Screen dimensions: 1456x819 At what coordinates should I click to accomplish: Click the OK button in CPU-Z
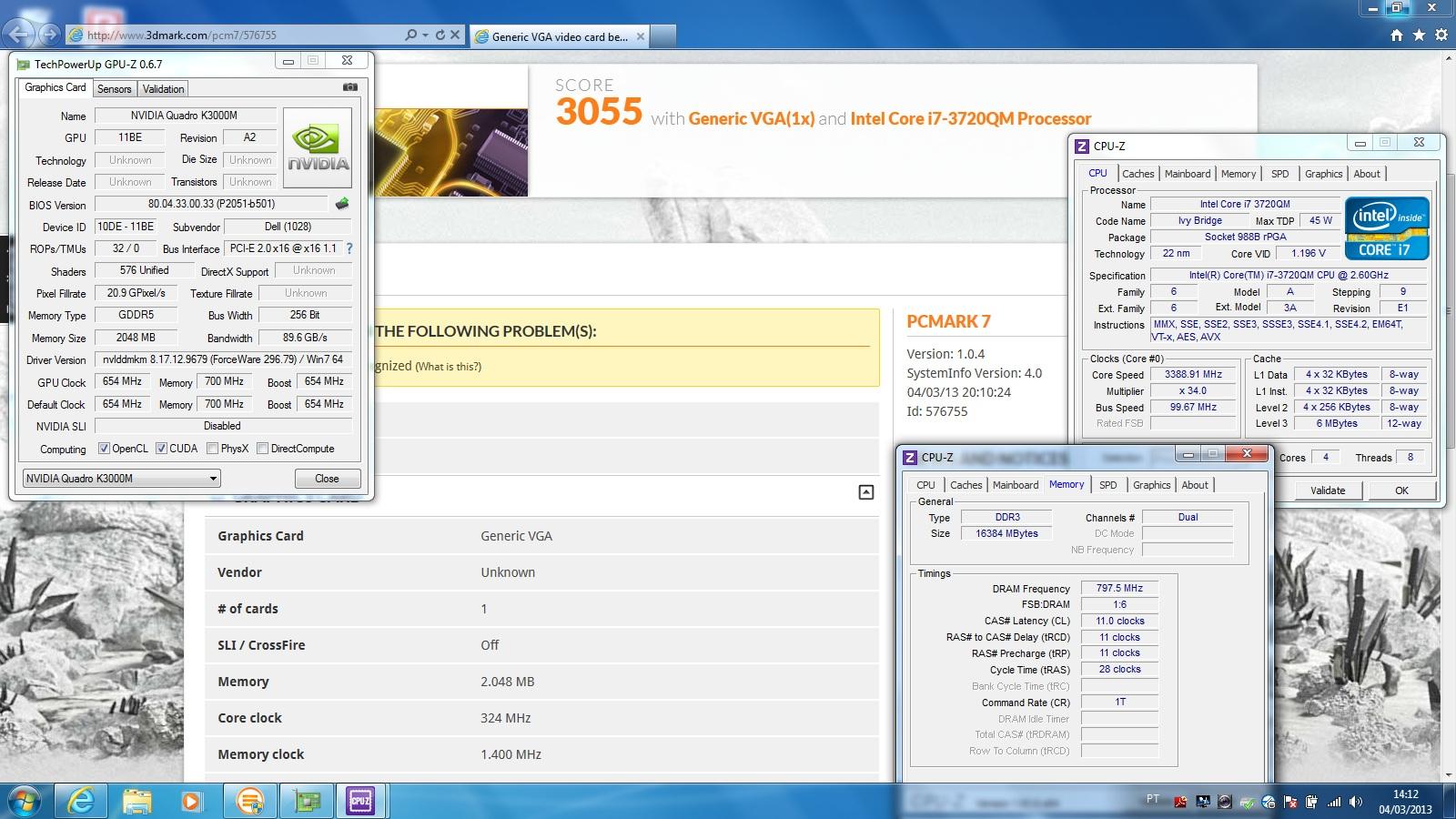click(1401, 490)
